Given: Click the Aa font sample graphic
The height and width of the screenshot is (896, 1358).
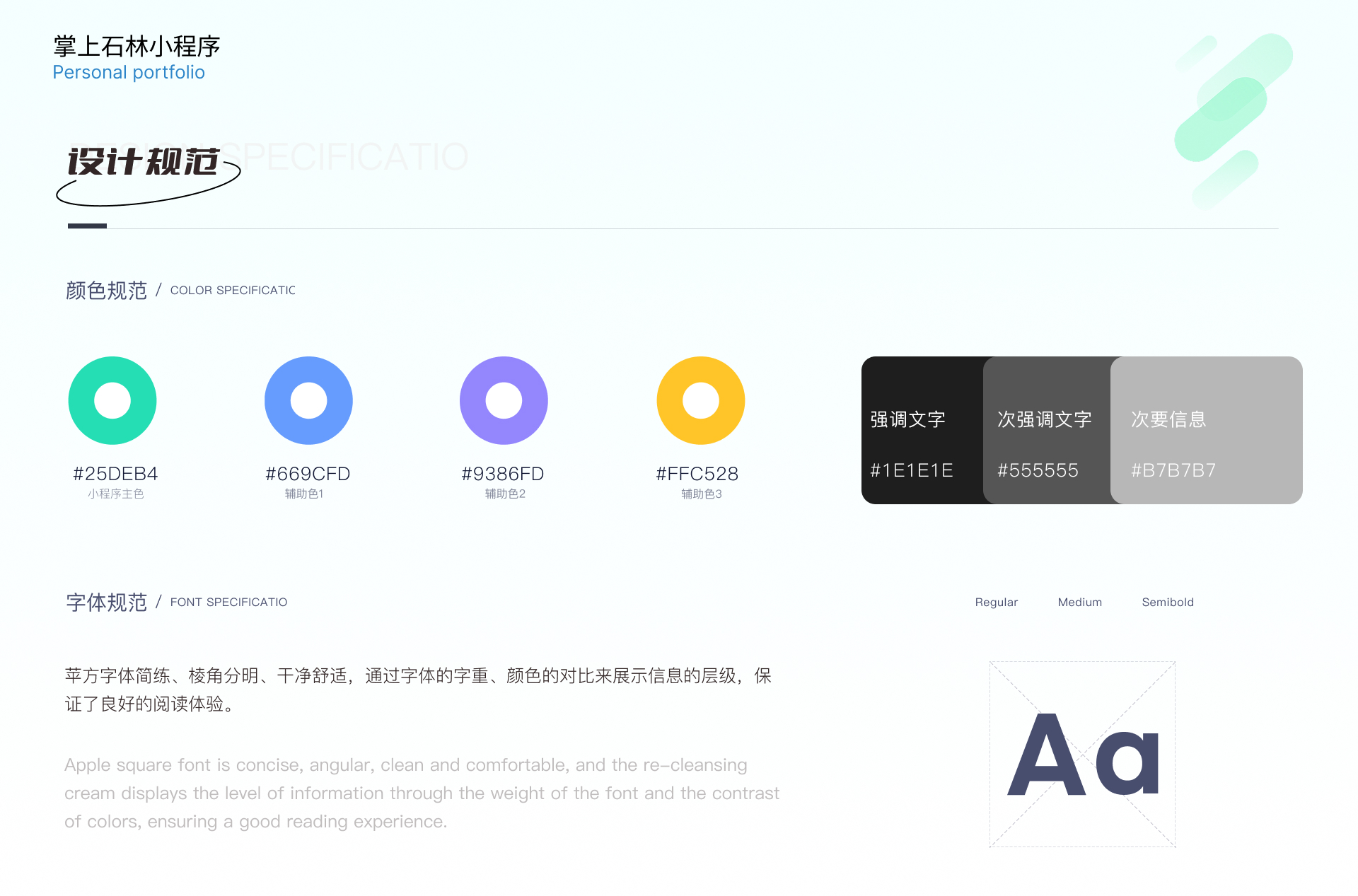Looking at the screenshot, I should point(1082,754).
